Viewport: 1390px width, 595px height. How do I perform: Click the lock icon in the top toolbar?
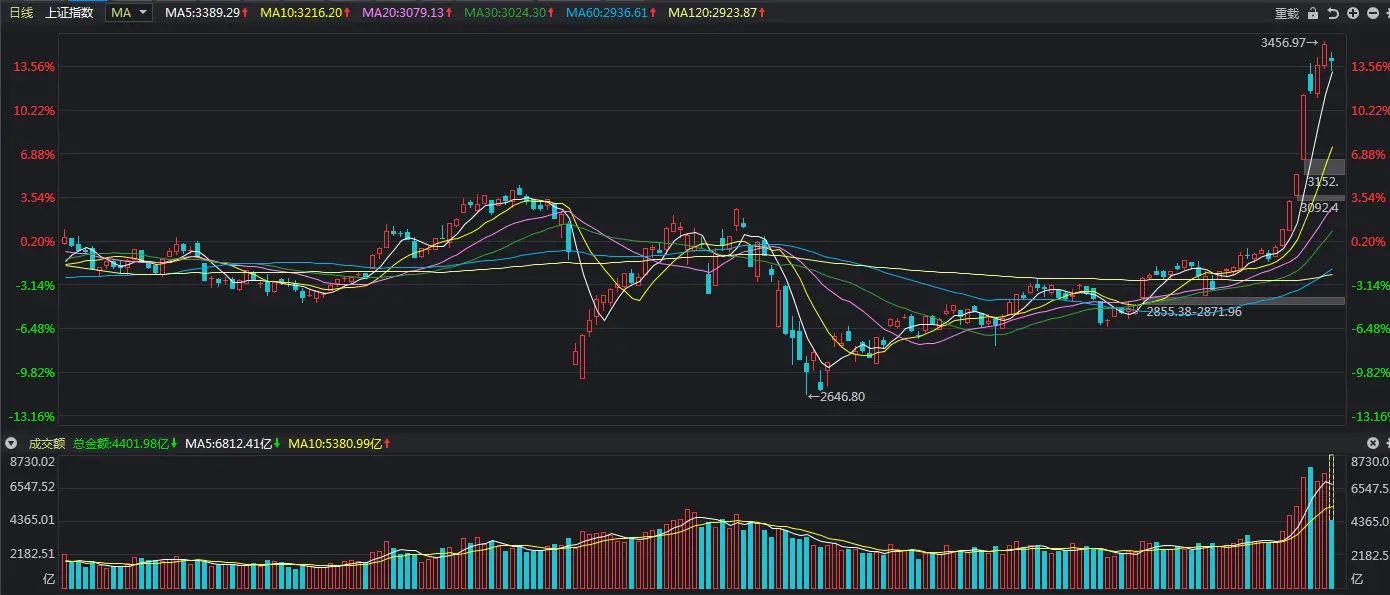[x=1315, y=13]
